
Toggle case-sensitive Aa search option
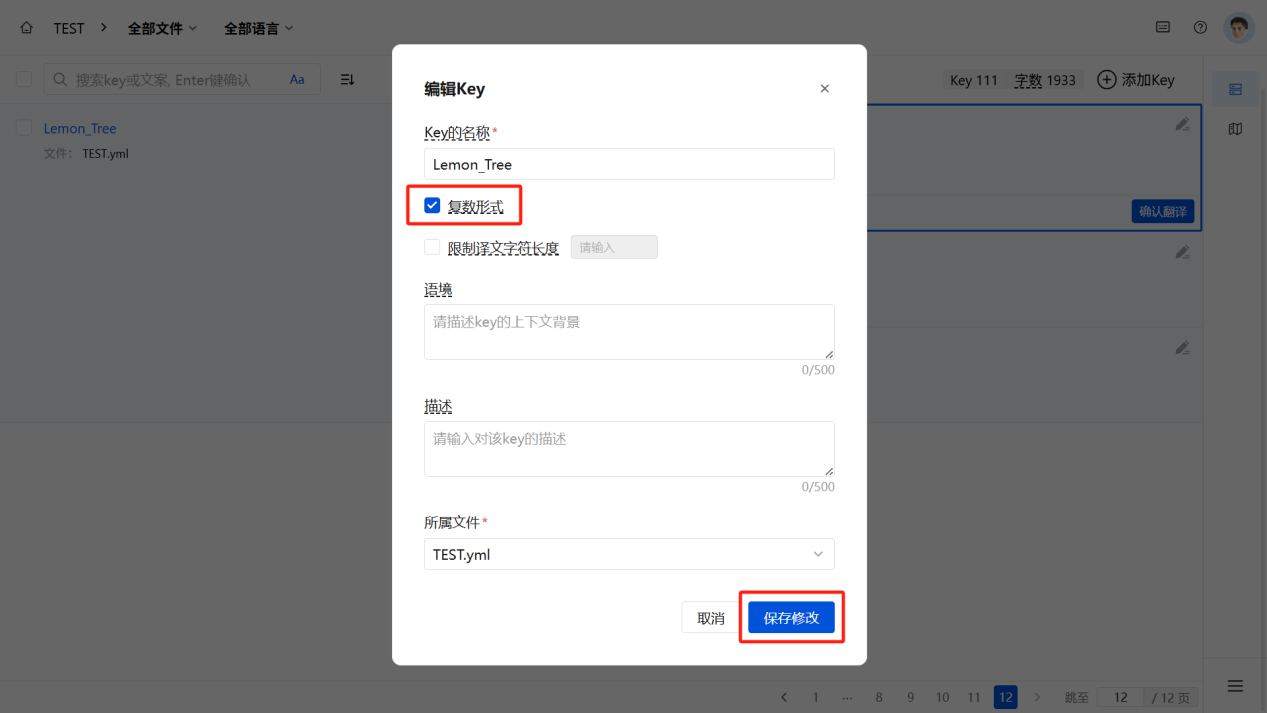(297, 80)
